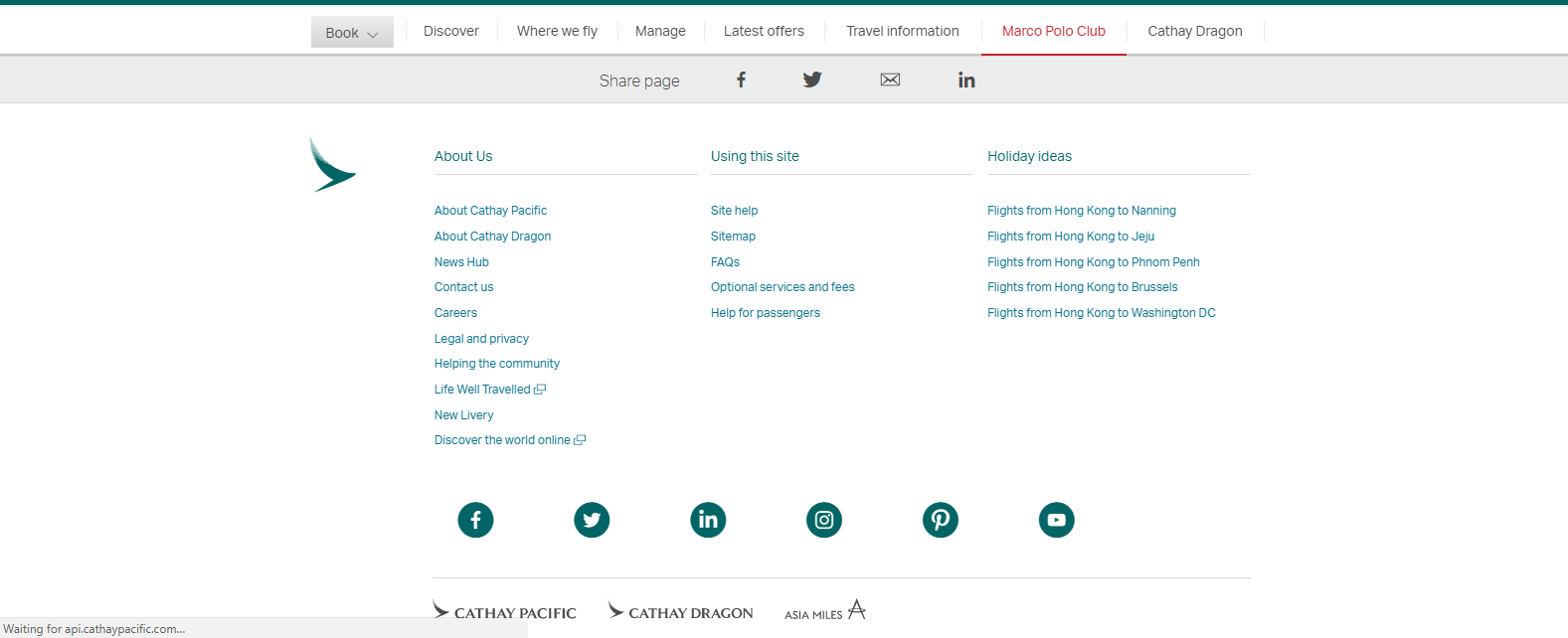This screenshot has width=1568, height=638.
Task: Open Flights from Hong Kong to Washington DC
Action: (x=1102, y=313)
